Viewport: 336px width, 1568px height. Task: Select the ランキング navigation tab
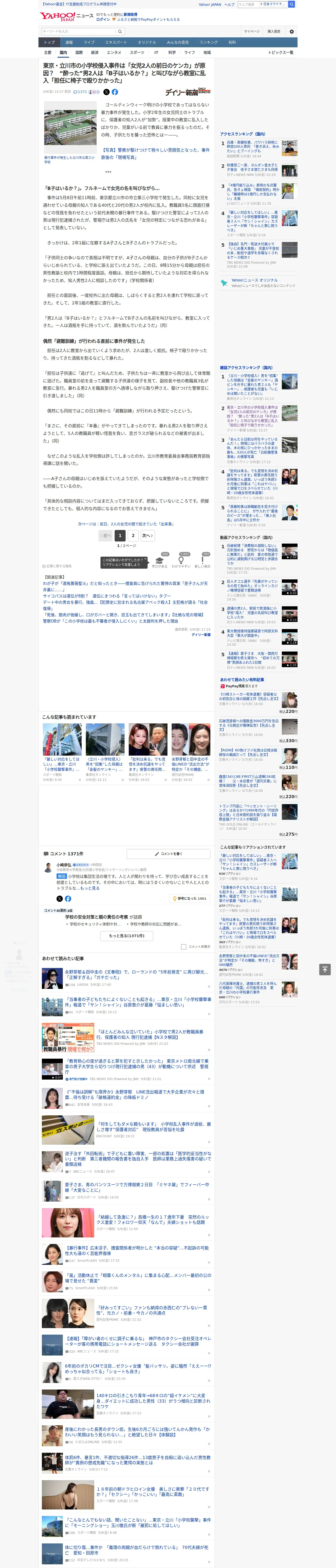[209, 43]
